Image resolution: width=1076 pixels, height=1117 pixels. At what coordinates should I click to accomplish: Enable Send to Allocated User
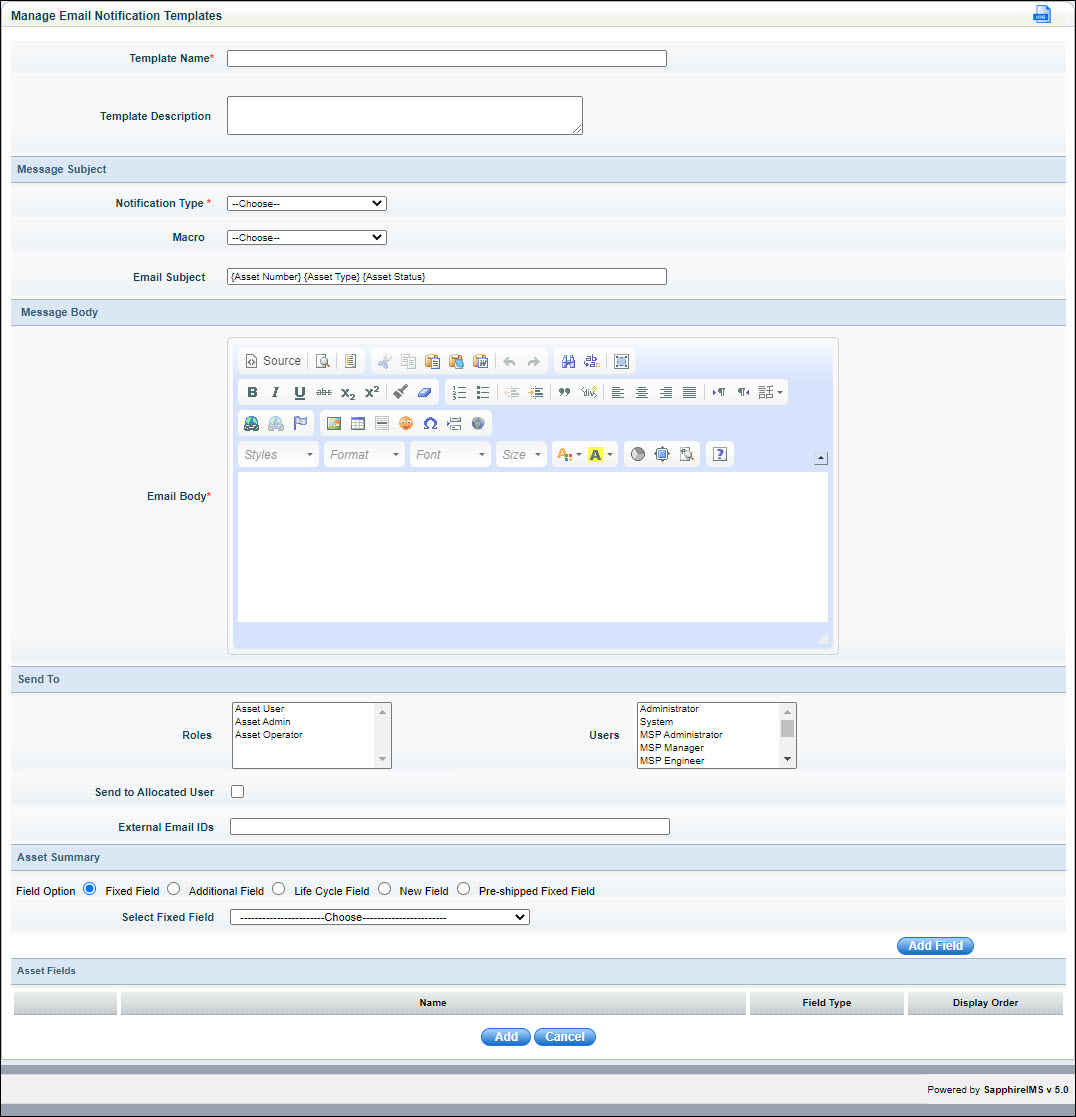[237, 791]
